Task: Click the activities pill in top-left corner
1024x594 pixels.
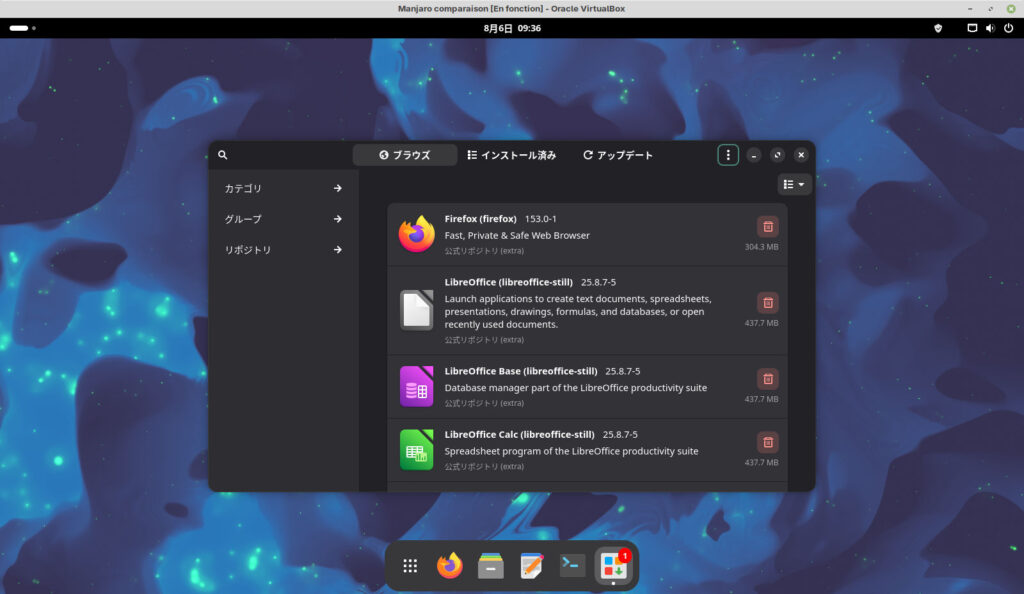Action: click(22, 28)
